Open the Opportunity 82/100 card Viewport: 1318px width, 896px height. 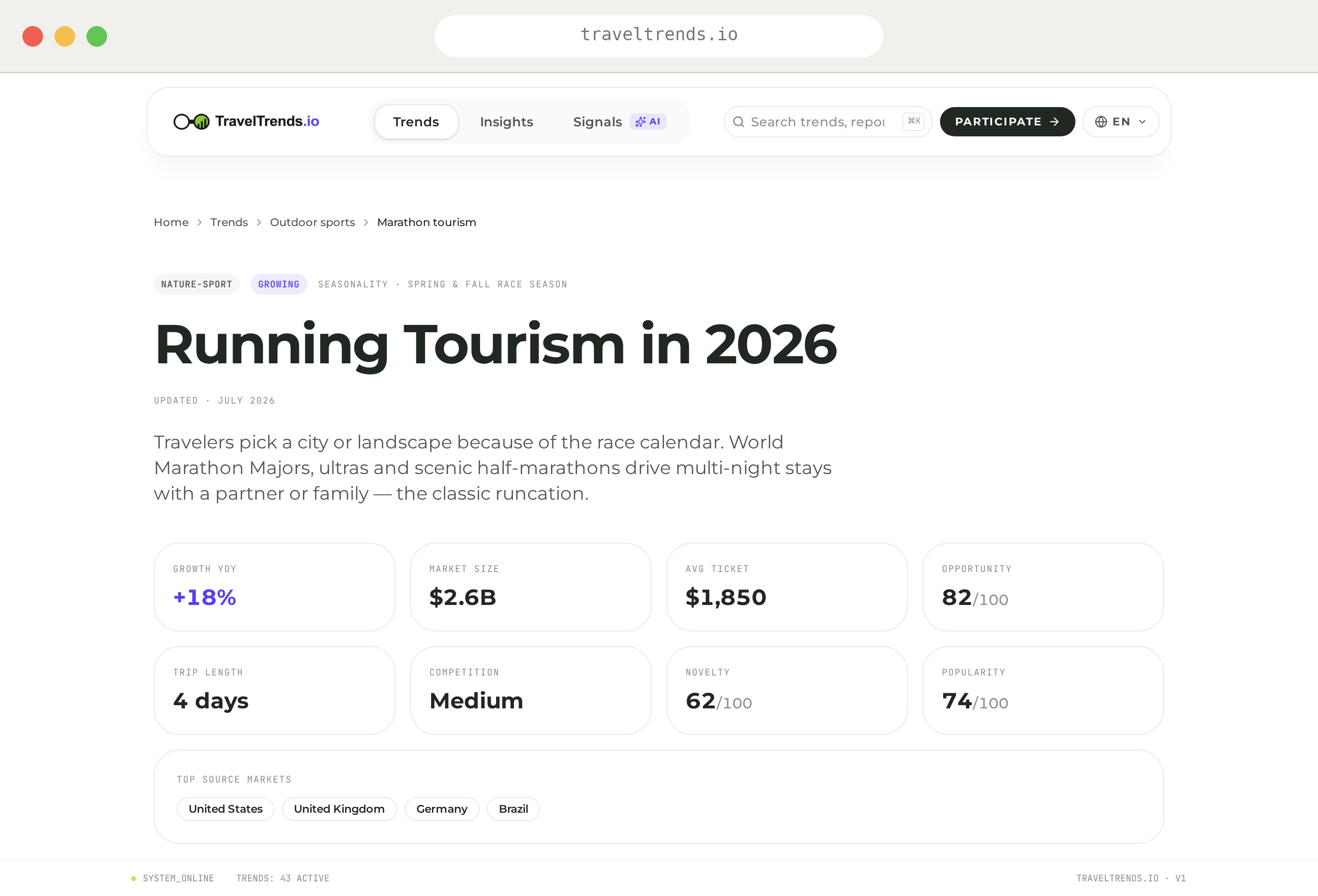click(1043, 587)
